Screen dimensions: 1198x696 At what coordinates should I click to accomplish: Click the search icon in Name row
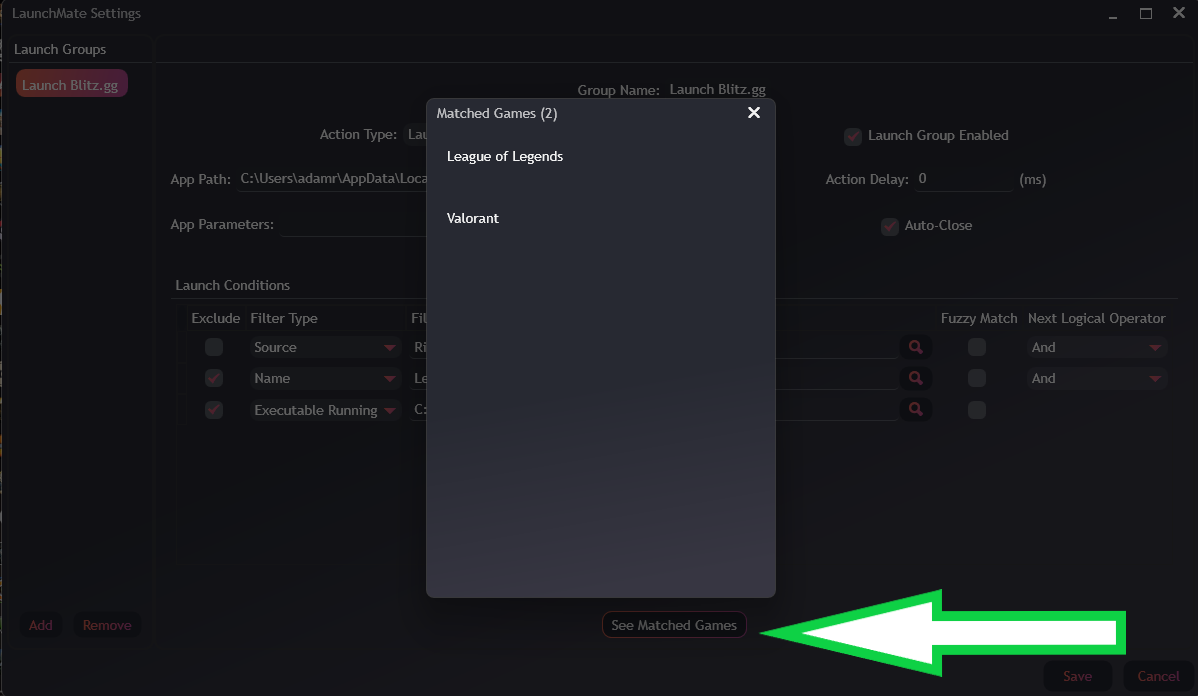[x=915, y=379]
